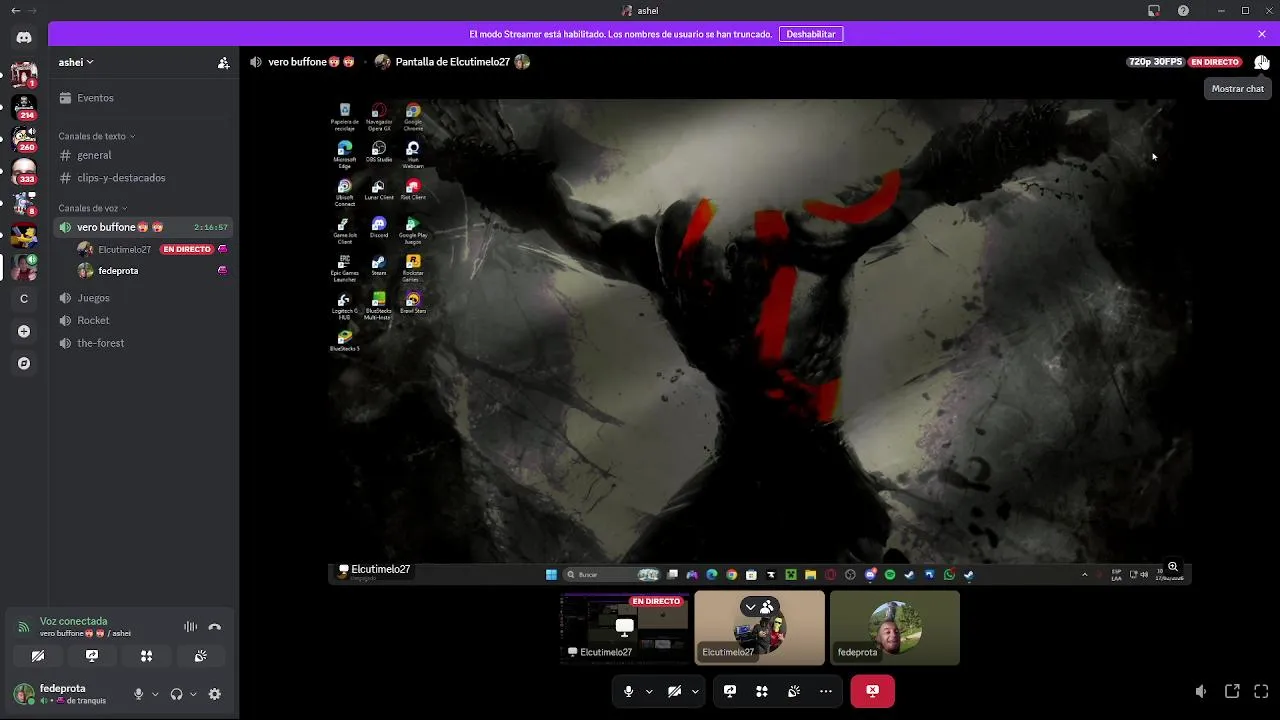Screen dimensions: 1280x720
Task: Open Discord direct messages home icon
Action: (24, 38)
